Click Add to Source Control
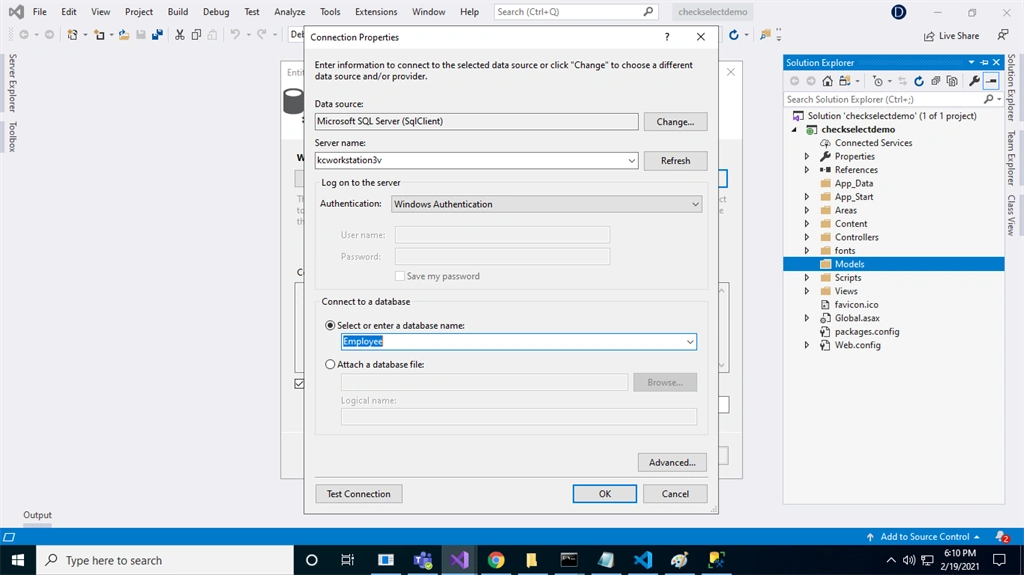The image size is (1024, 575). (923, 536)
